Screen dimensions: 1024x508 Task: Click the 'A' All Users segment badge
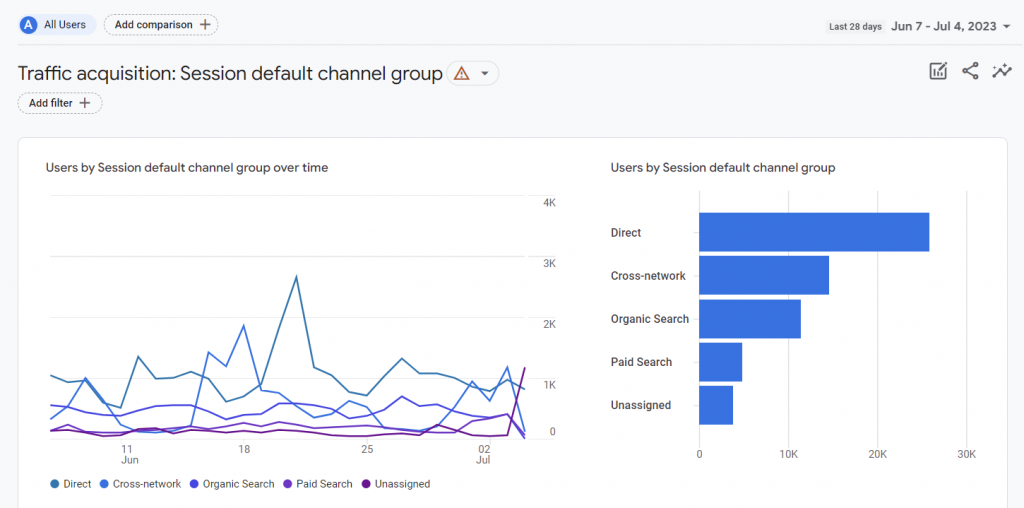pyautogui.click(x=29, y=24)
